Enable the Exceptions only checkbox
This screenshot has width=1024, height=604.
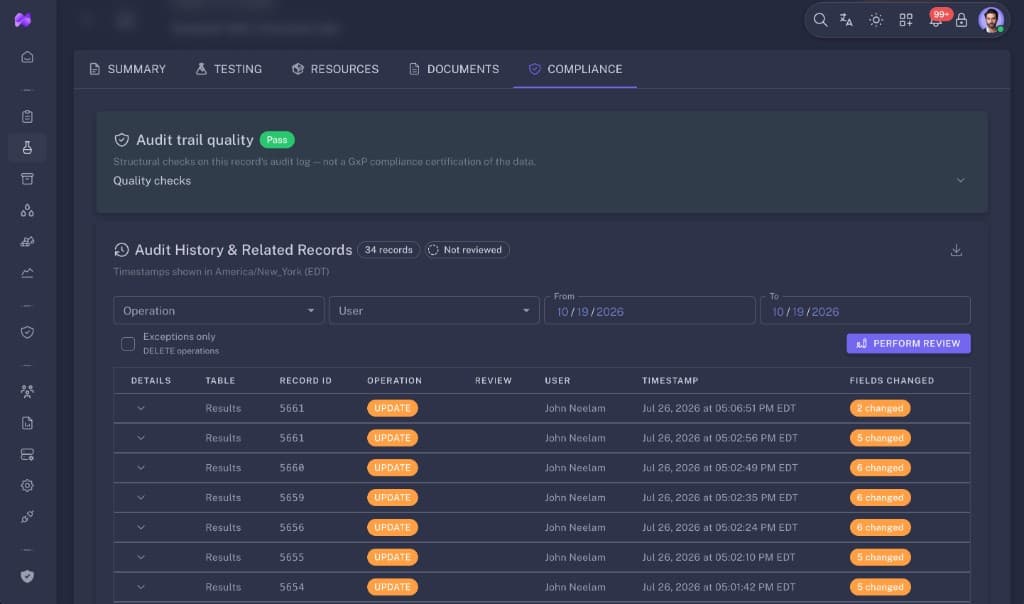[x=128, y=343]
